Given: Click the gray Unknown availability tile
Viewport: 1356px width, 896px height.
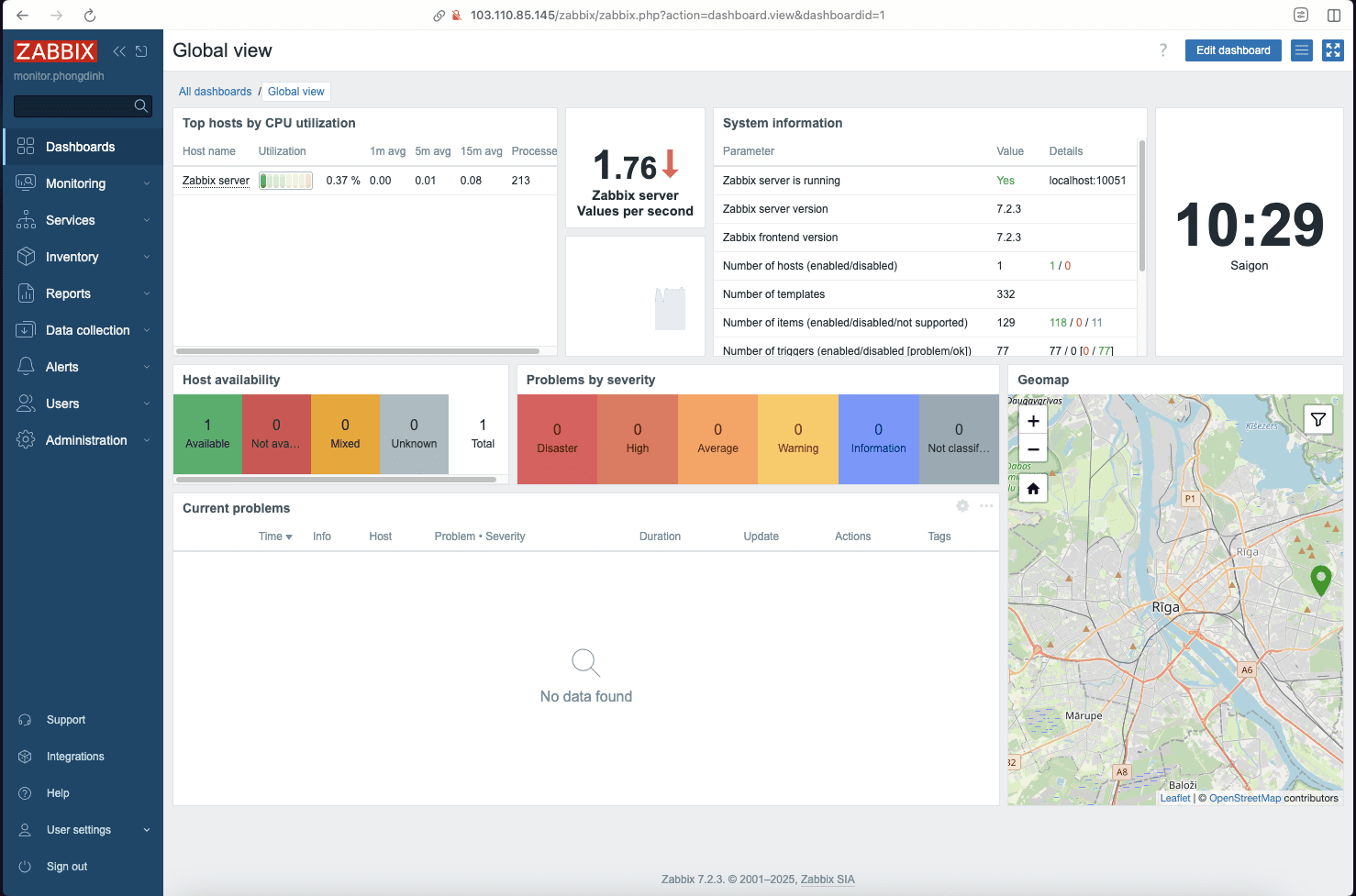Looking at the screenshot, I should pos(414,434).
